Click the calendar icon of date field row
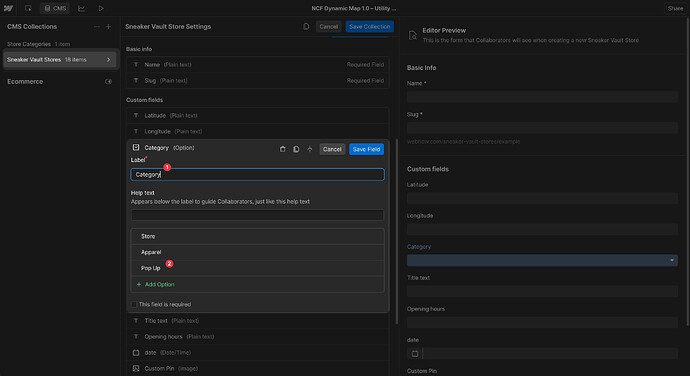 click(136, 353)
